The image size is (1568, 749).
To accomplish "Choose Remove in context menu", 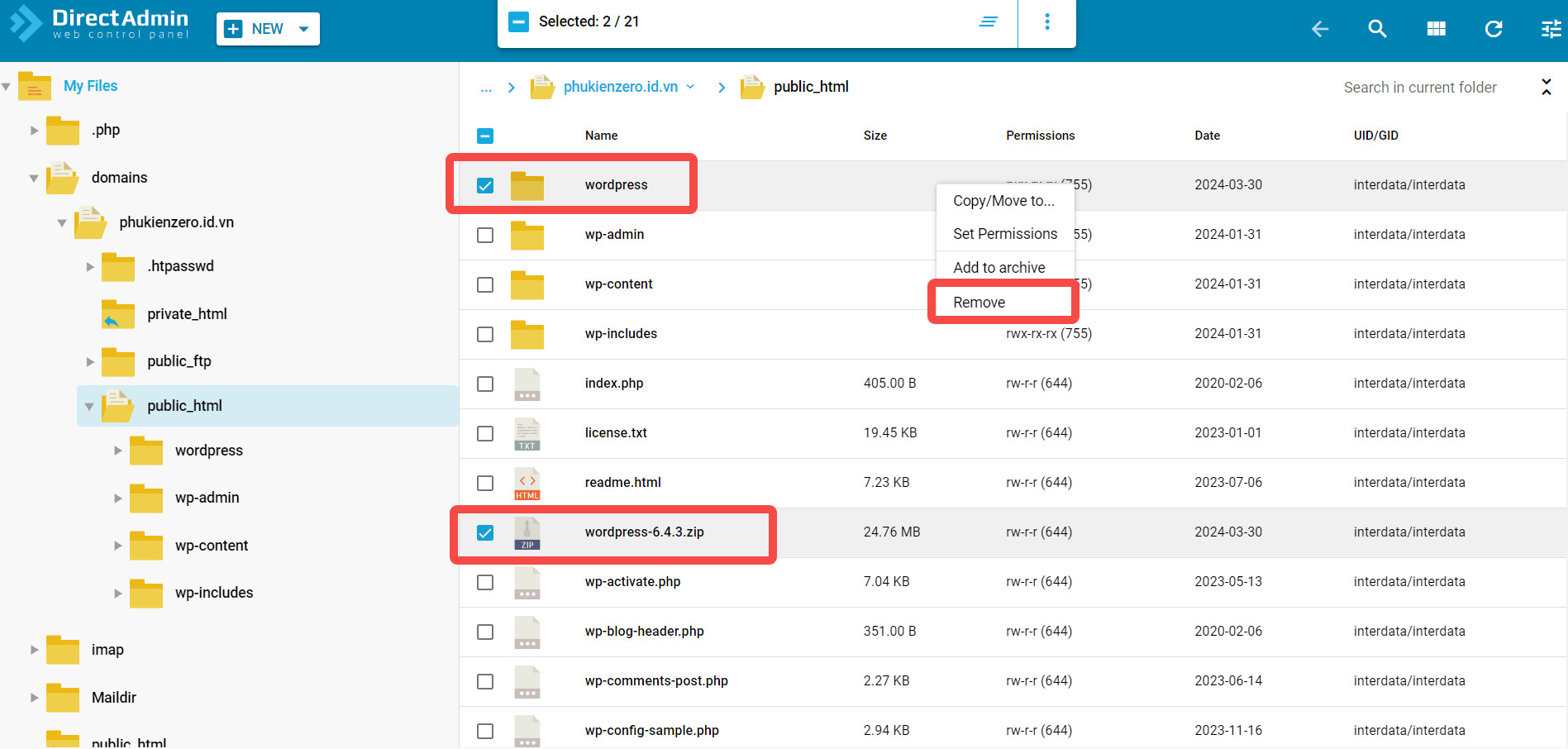I will 1005,303.
